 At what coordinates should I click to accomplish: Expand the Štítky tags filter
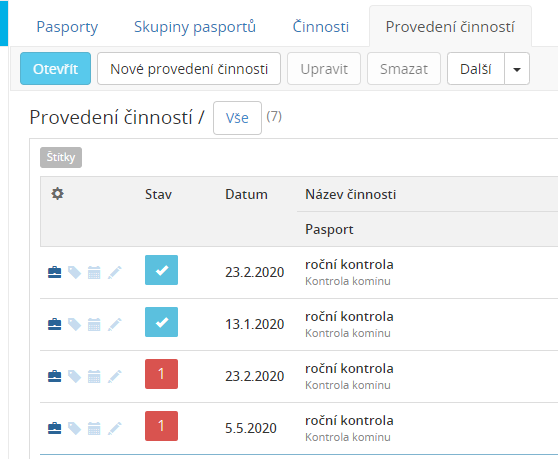click(x=61, y=157)
